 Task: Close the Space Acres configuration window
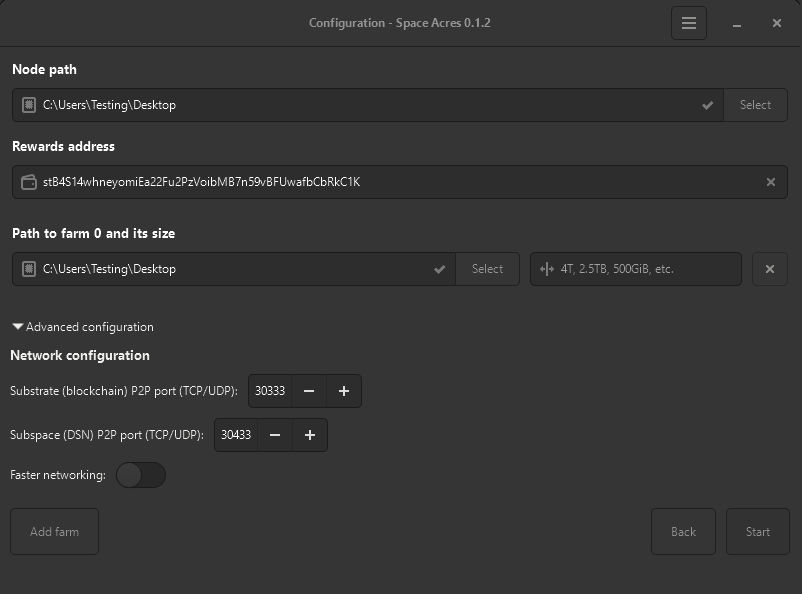[x=776, y=23]
